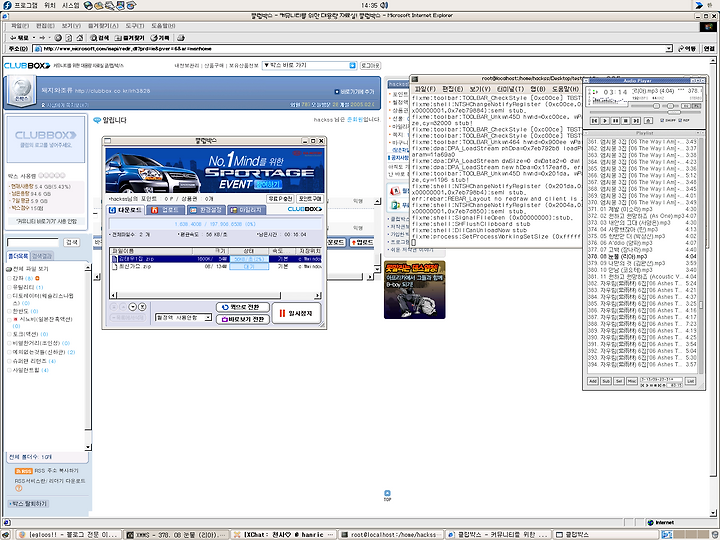The image size is (720, 540).
Task: Open the File (파일) menu in Internet Explorer
Action: (x=20, y=26)
